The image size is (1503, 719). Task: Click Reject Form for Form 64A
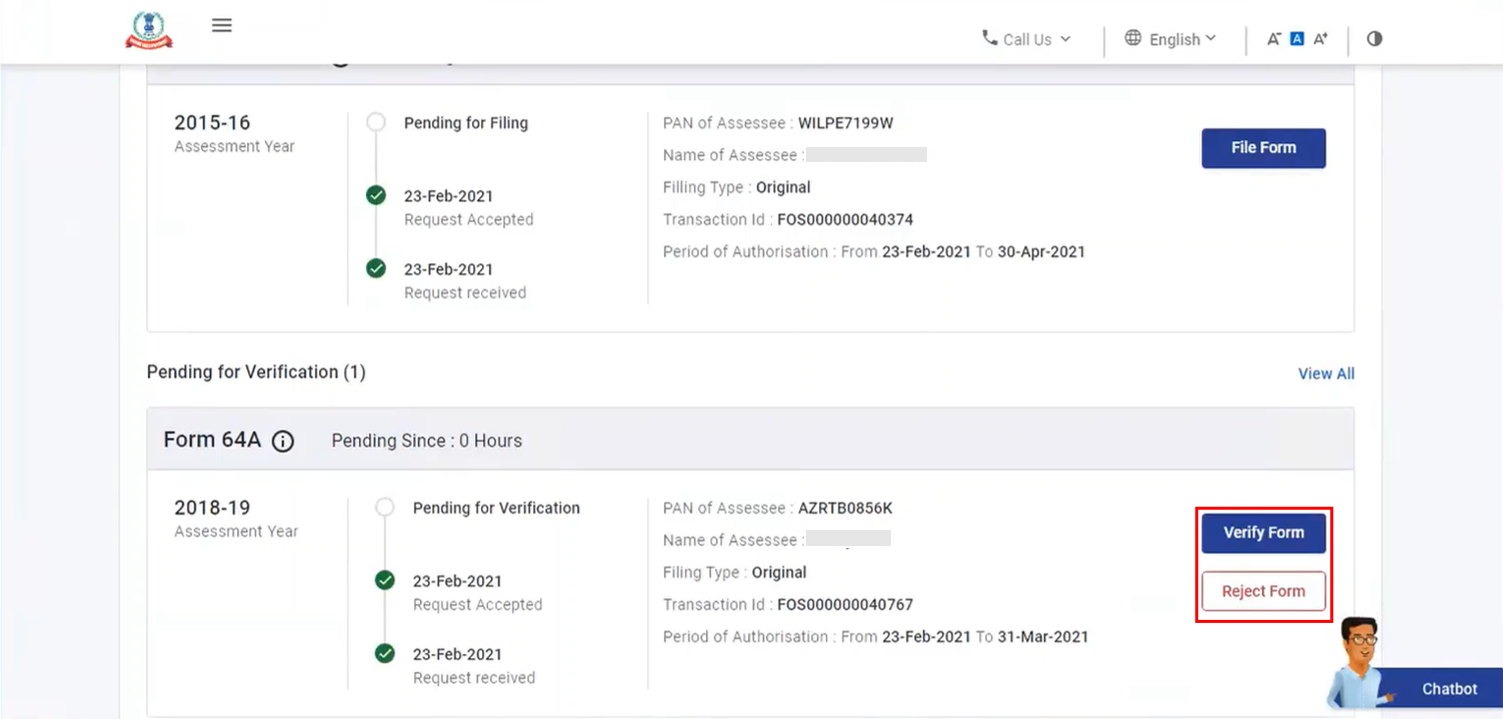pyautogui.click(x=1263, y=591)
